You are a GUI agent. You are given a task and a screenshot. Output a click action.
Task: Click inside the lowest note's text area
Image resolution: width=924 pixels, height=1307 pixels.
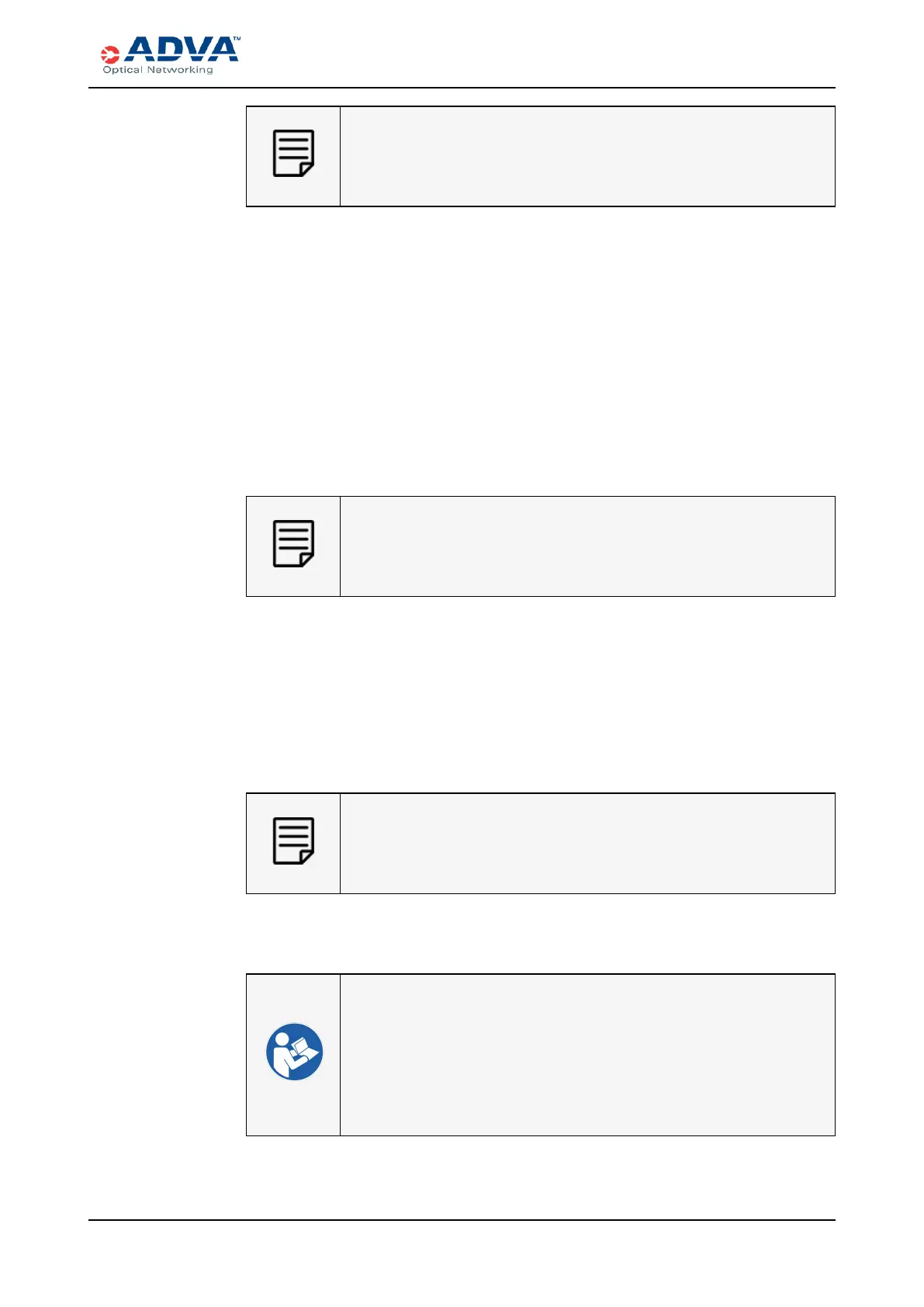(x=587, y=843)
